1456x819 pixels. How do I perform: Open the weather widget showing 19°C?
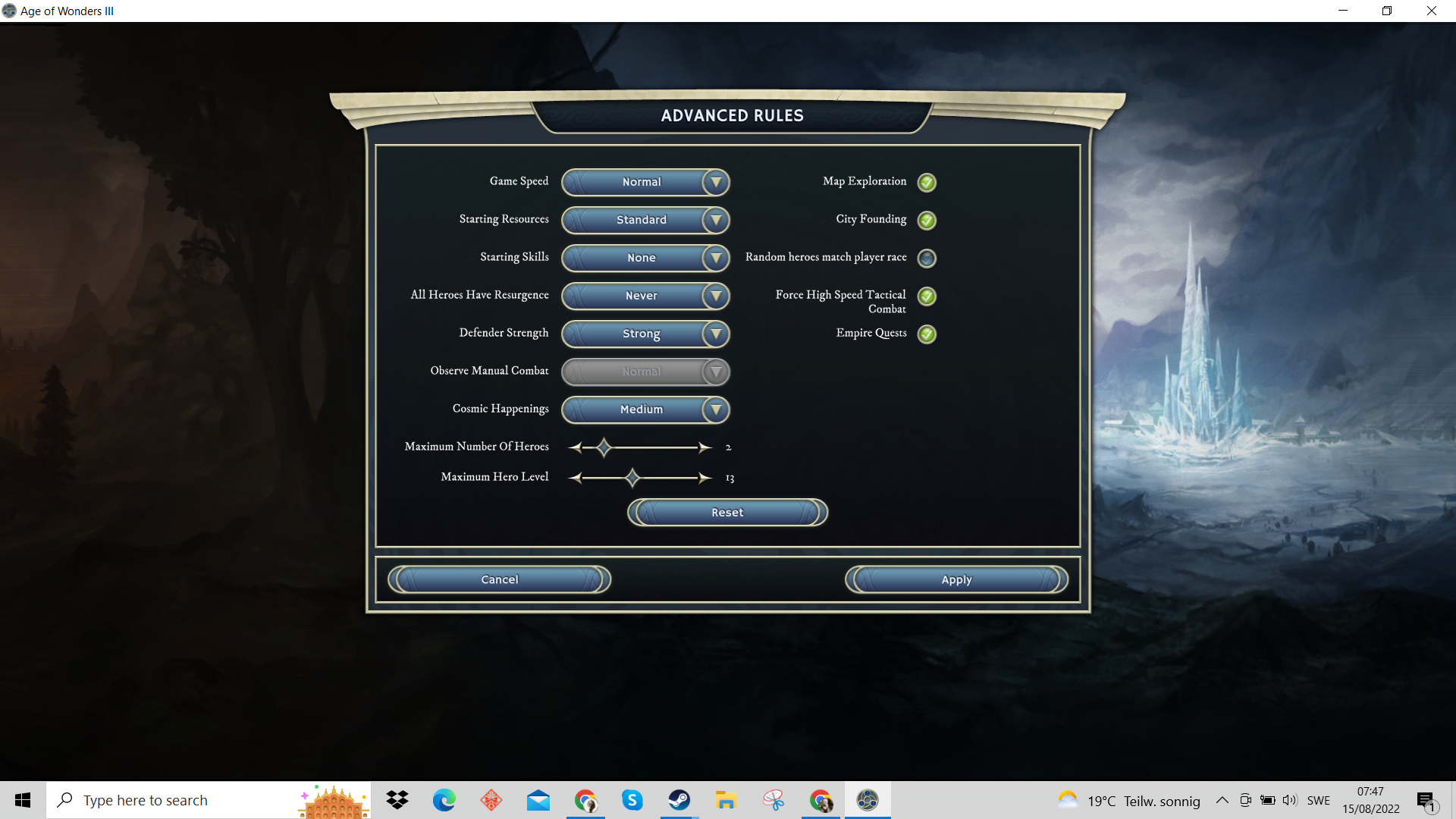click(1130, 800)
